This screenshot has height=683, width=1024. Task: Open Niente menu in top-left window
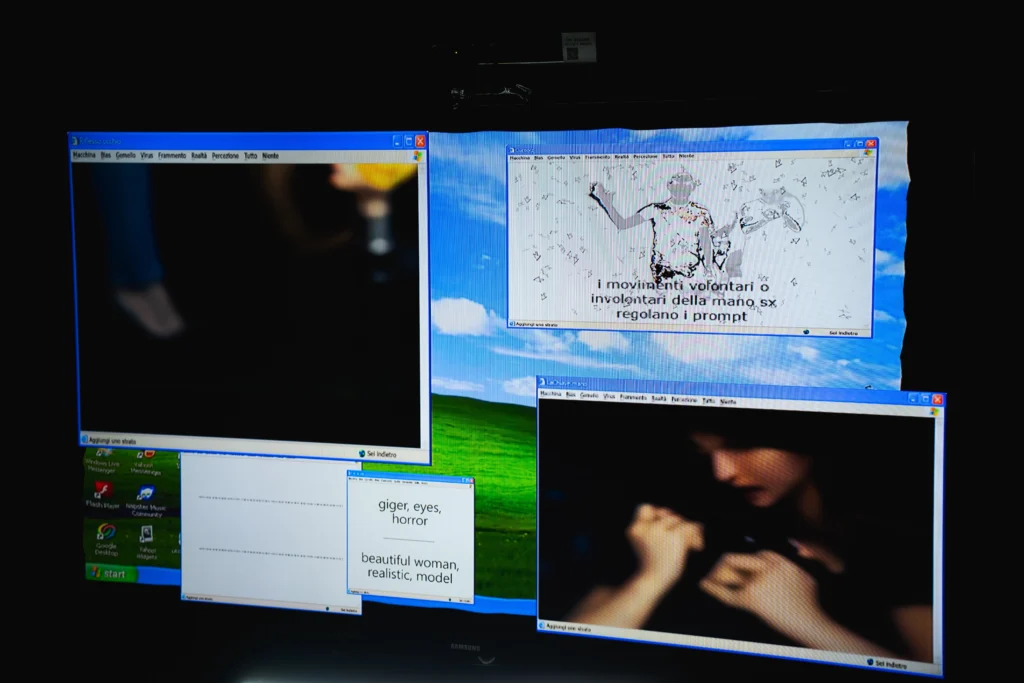270,156
